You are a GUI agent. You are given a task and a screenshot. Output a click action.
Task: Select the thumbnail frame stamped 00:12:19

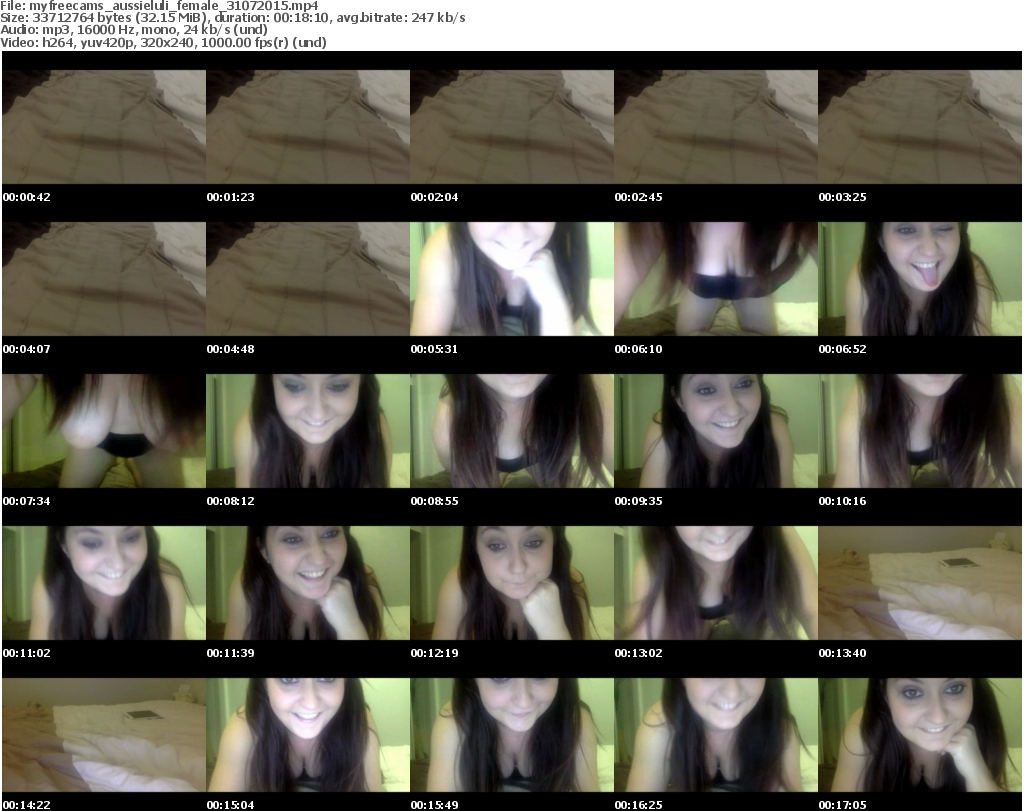click(x=512, y=583)
